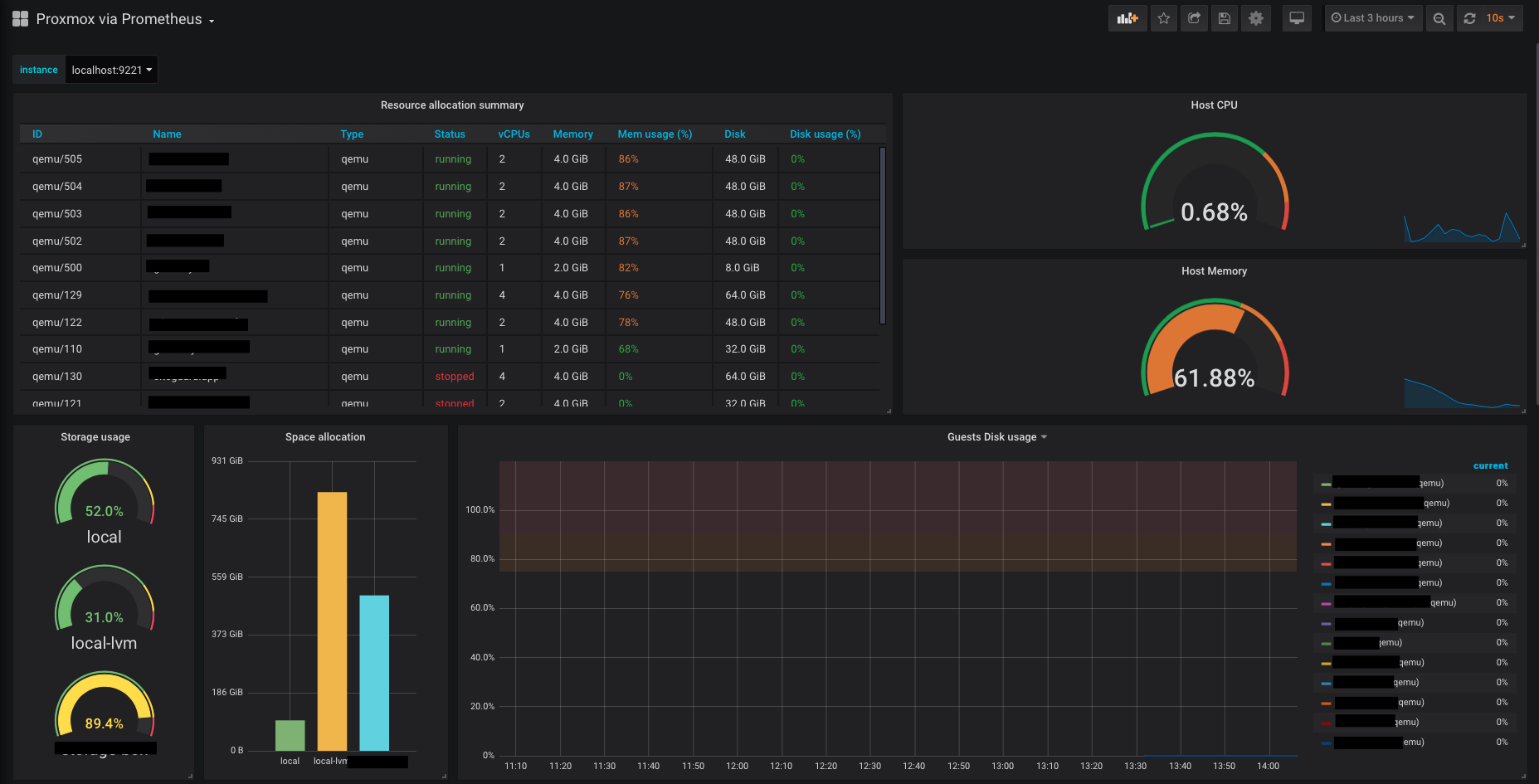This screenshot has width=1539, height=784.
Task: Click the orange local-lvm bar in chart
Action: (x=332, y=621)
